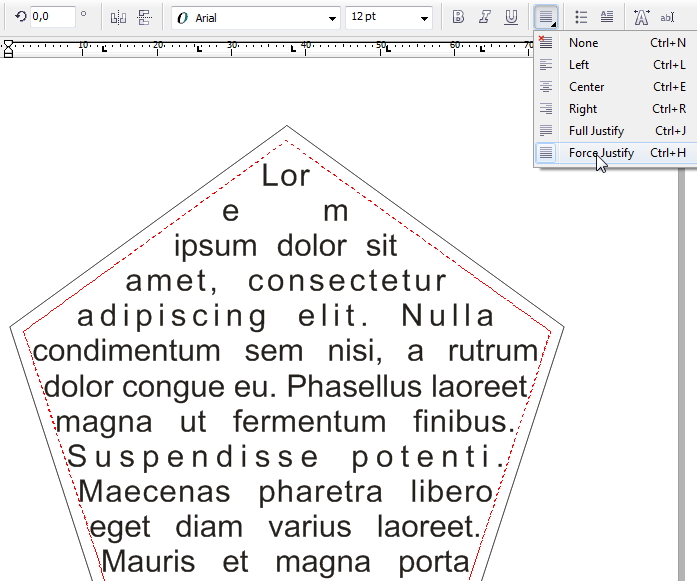Image resolution: width=697 pixels, height=581 pixels.
Task: Click the Full Justify icon in menu
Action: (x=545, y=131)
